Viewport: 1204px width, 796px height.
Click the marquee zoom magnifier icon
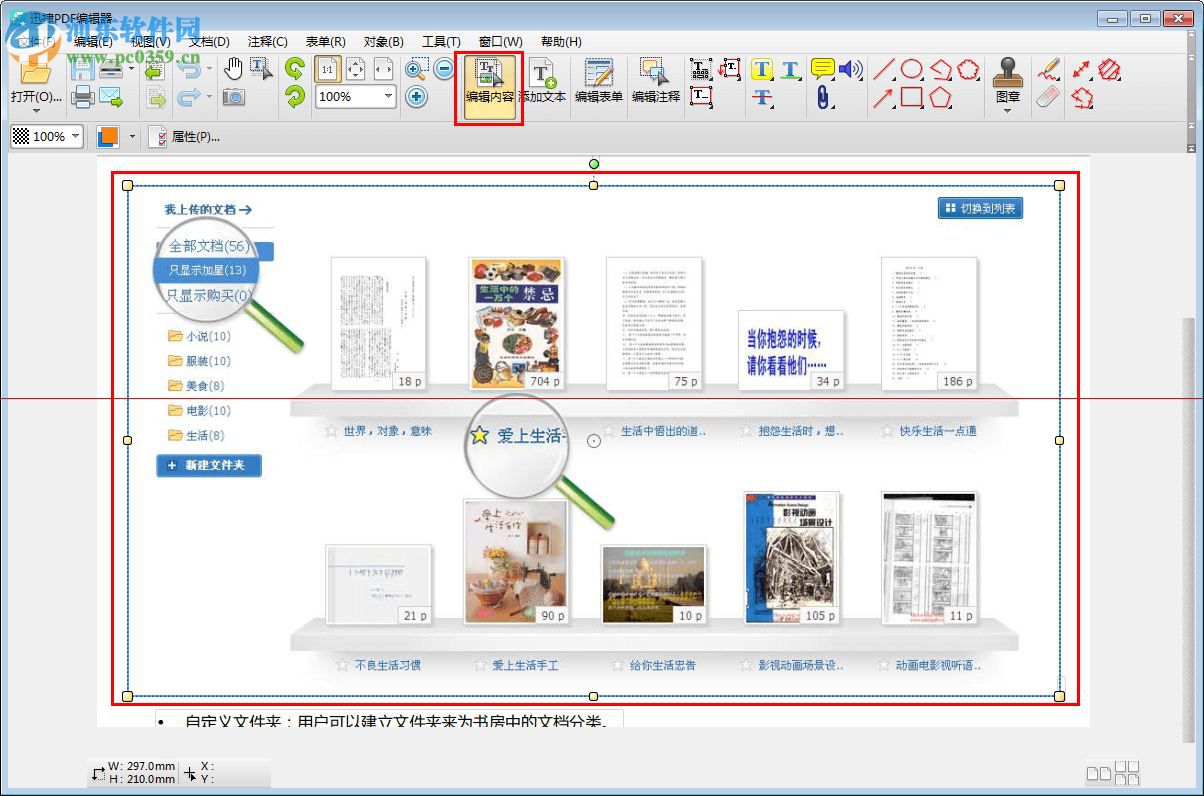(417, 69)
